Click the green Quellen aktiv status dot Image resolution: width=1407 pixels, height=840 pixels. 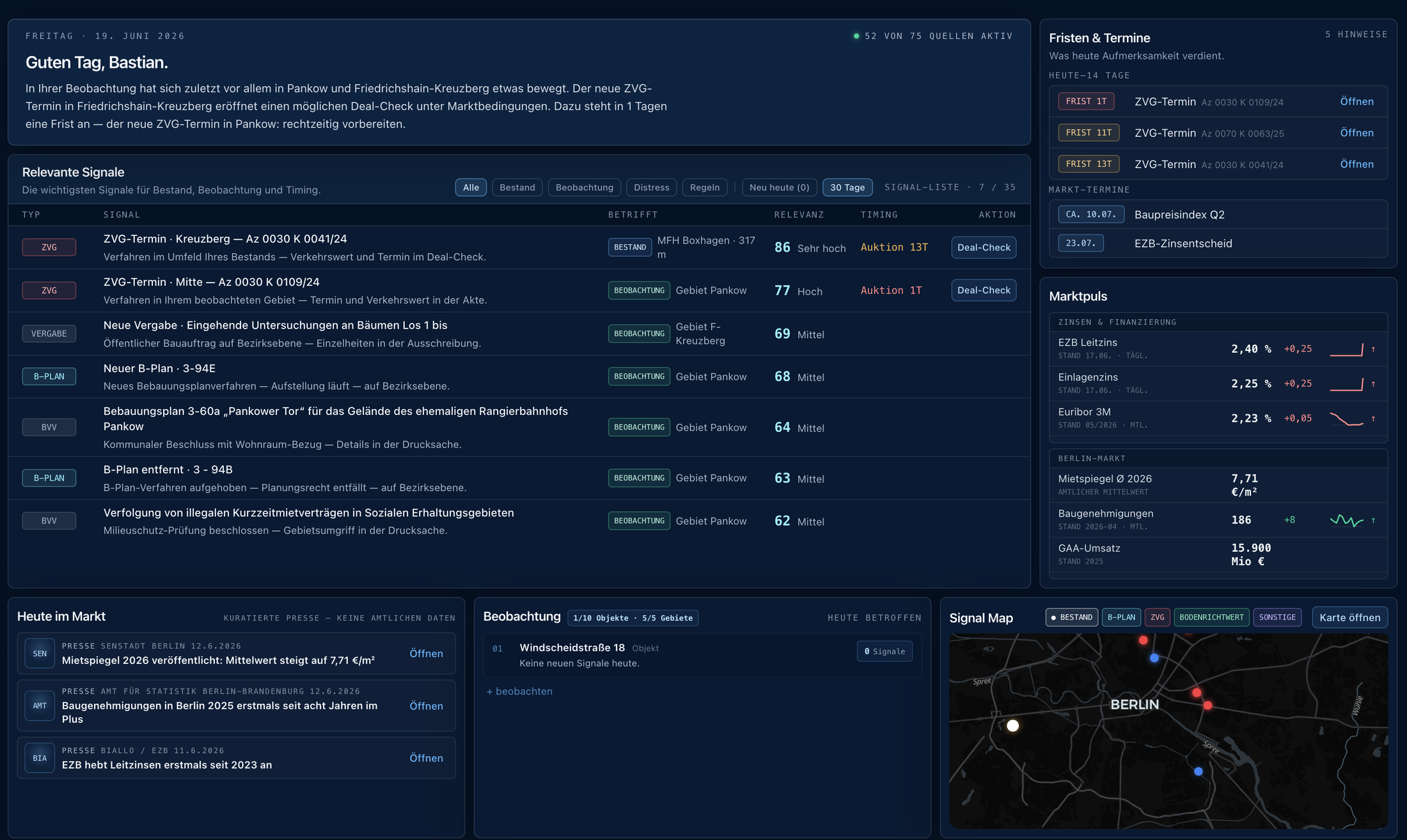point(856,36)
